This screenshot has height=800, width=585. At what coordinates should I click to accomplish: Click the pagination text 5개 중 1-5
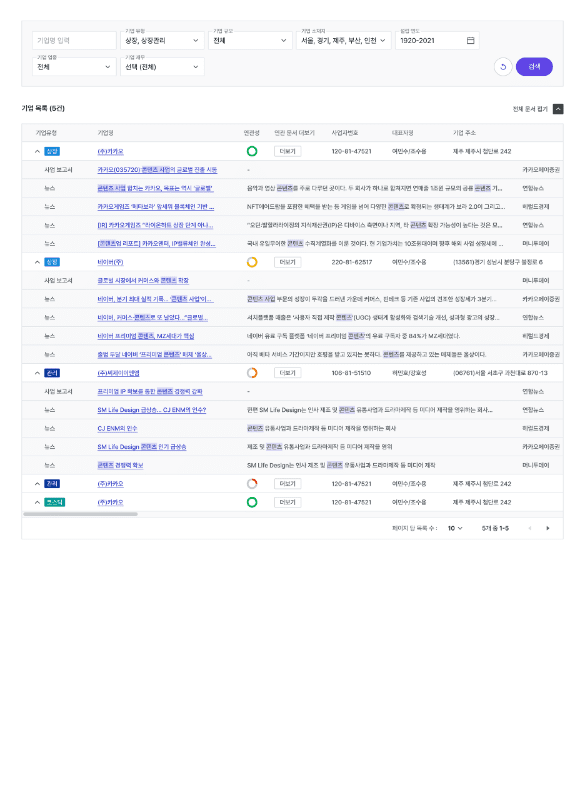tap(495, 528)
